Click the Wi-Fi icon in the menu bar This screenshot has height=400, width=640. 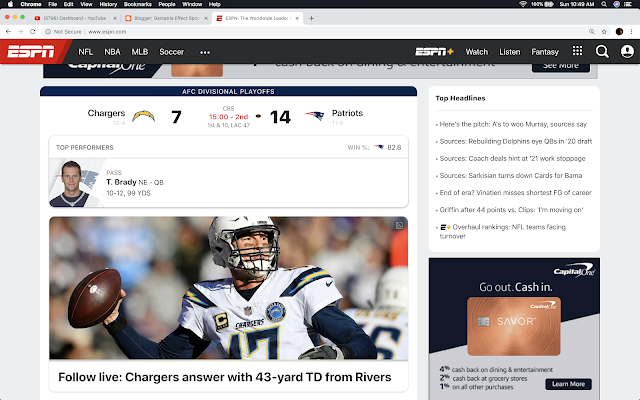coord(522,4)
